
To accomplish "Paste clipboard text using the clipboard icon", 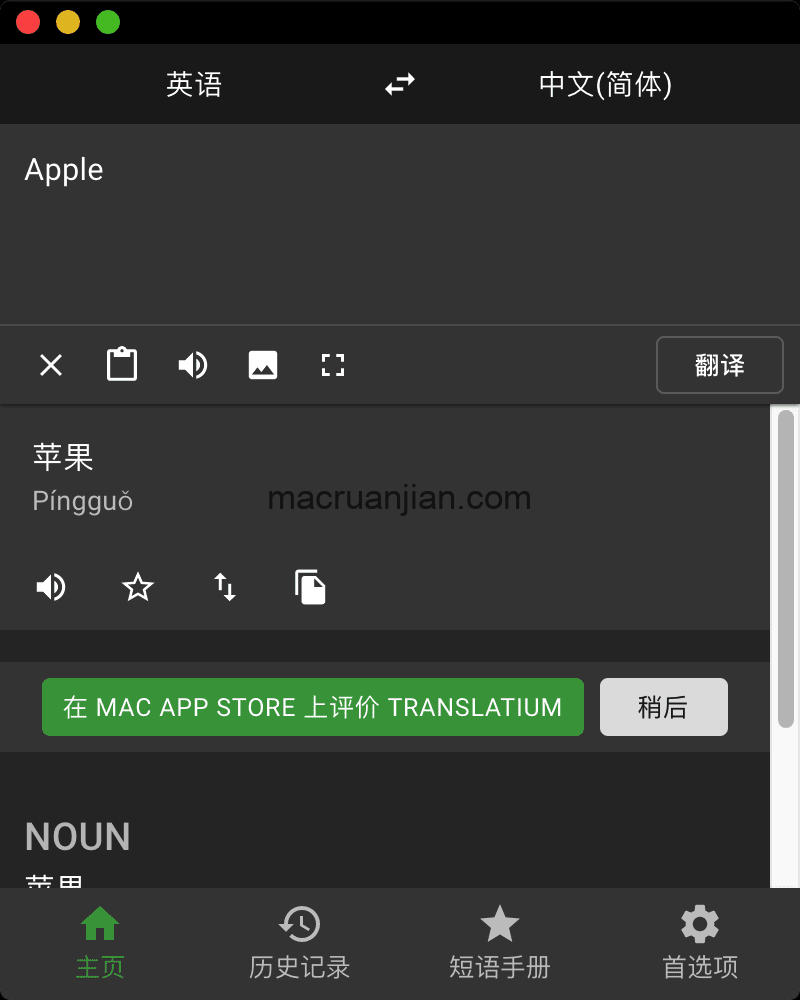I will [x=121, y=365].
